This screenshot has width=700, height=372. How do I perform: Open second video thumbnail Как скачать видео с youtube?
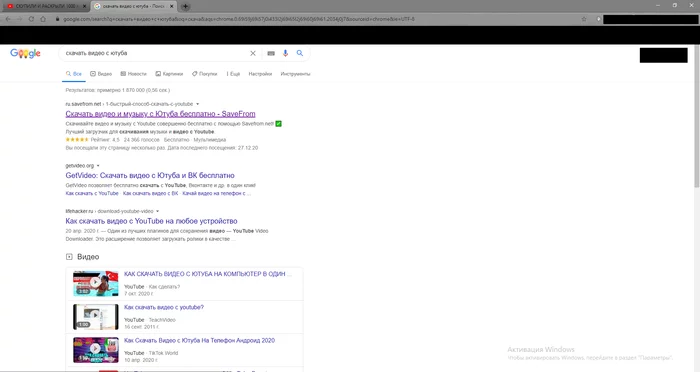(x=96, y=317)
